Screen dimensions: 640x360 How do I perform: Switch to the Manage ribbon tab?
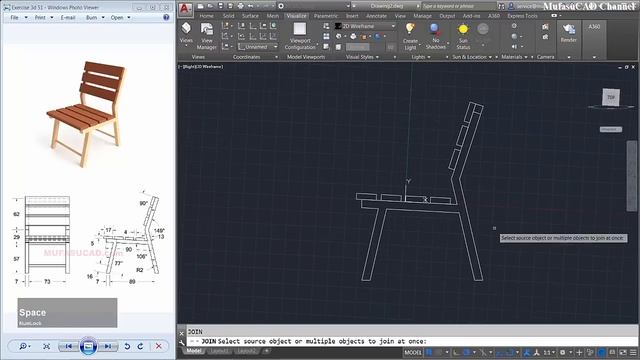click(422, 16)
